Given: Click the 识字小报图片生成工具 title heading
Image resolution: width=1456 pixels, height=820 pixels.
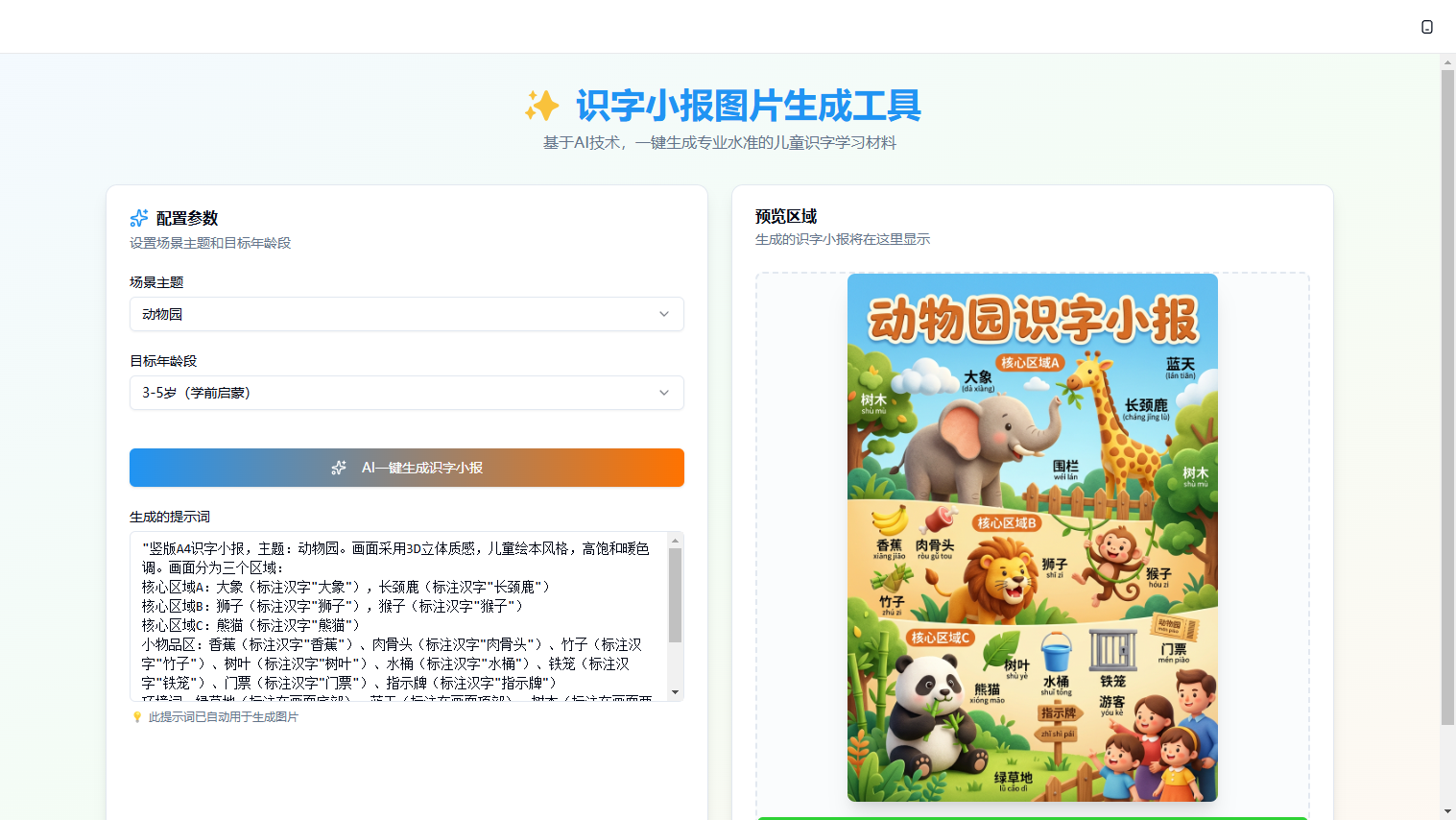Looking at the screenshot, I should coord(748,106).
